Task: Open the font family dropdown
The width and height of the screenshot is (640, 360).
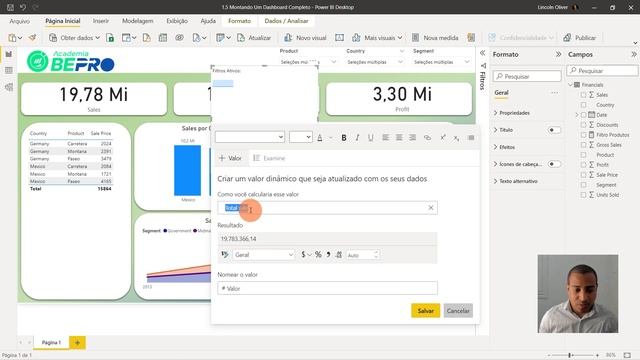Action: click(250, 137)
